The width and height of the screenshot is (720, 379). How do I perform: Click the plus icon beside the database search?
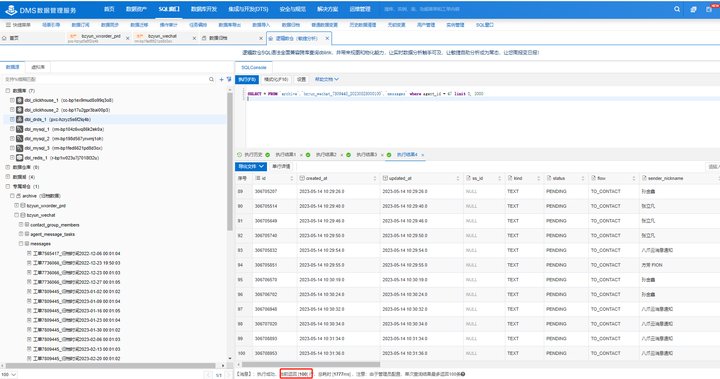221,79
